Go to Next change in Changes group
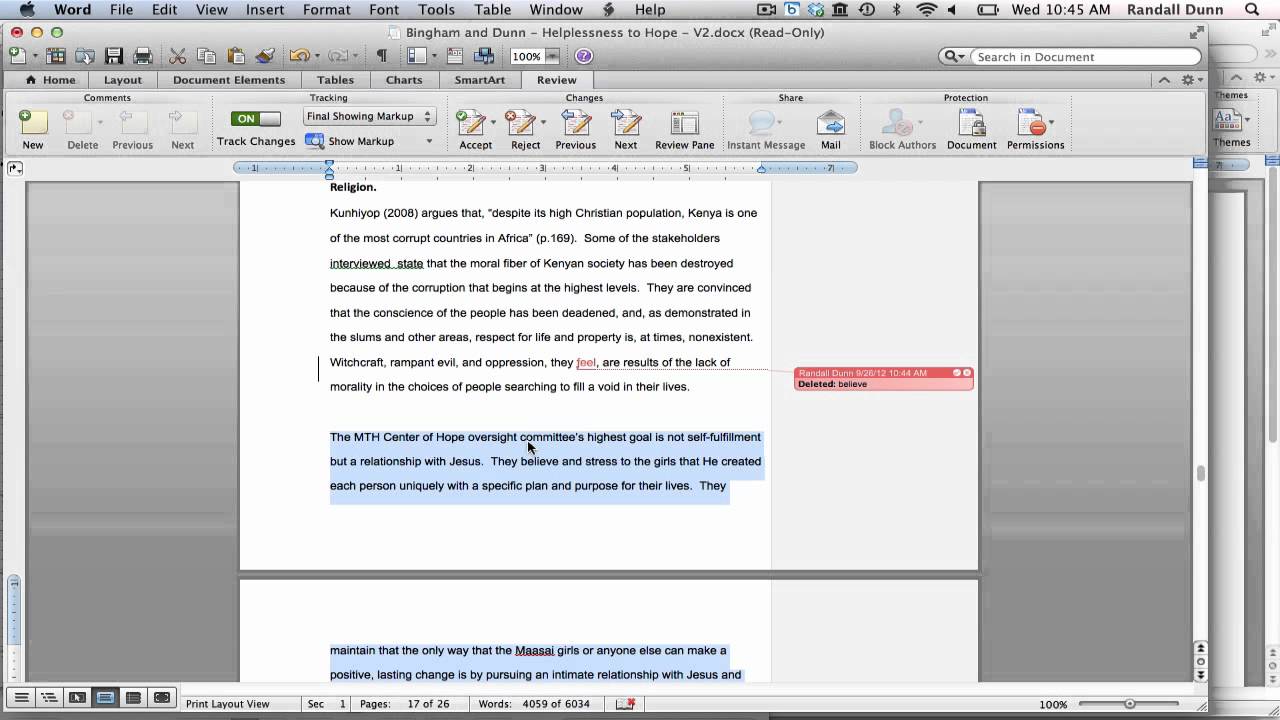The width and height of the screenshot is (1280, 720). point(626,129)
